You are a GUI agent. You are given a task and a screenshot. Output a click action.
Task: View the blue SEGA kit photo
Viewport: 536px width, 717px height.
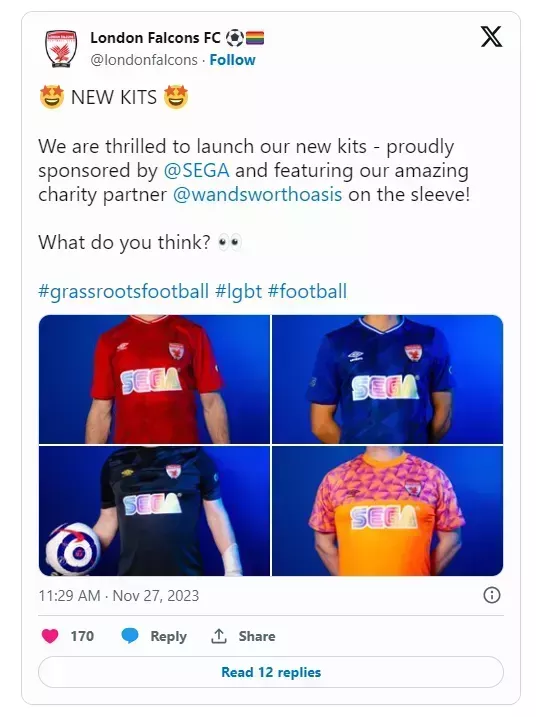(387, 379)
